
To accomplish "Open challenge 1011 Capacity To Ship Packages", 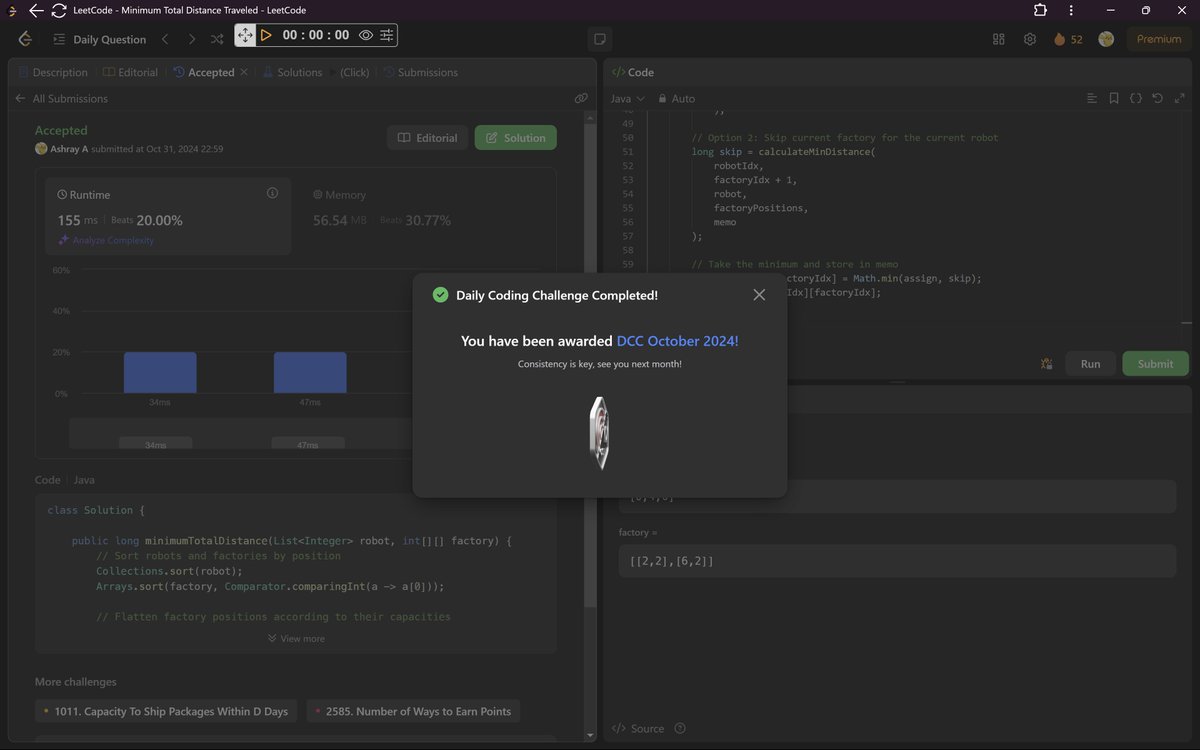I will (x=166, y=712).
